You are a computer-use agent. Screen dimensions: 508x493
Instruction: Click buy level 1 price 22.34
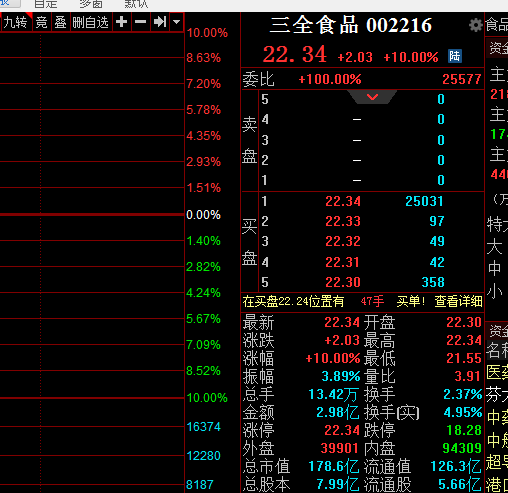[343, 201]
